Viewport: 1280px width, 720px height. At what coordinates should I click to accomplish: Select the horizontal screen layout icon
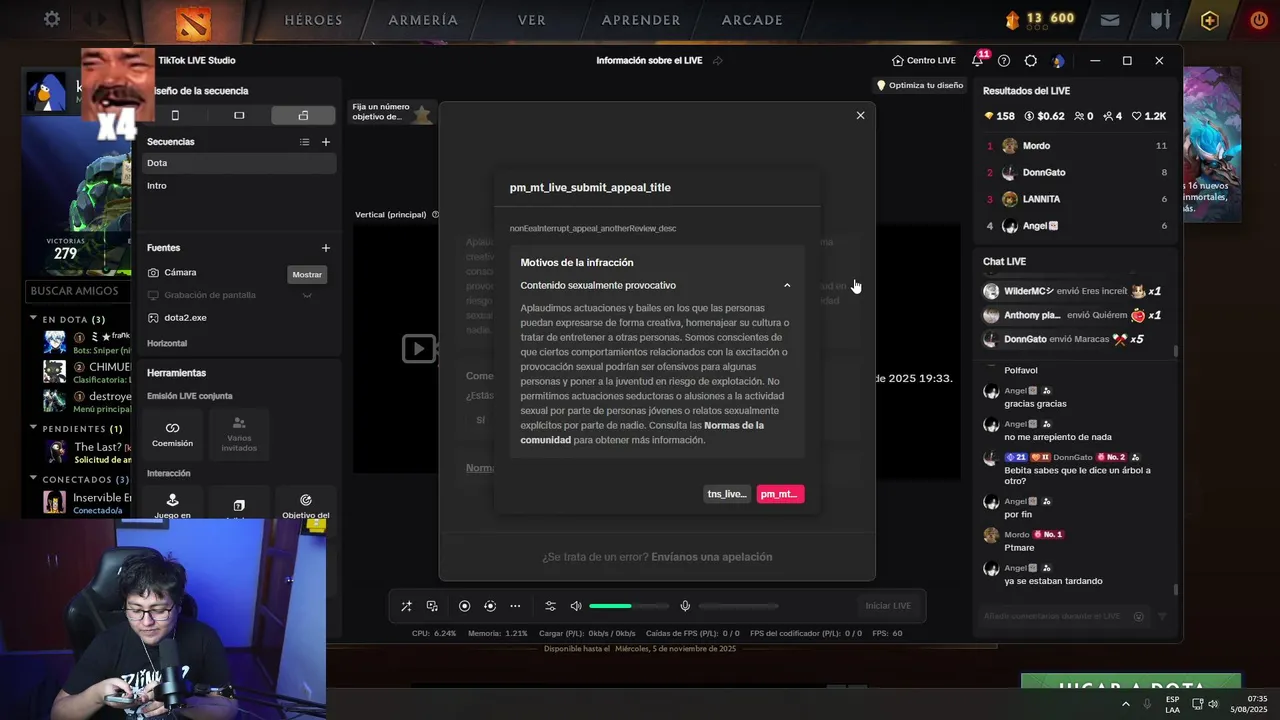[239, 115]
